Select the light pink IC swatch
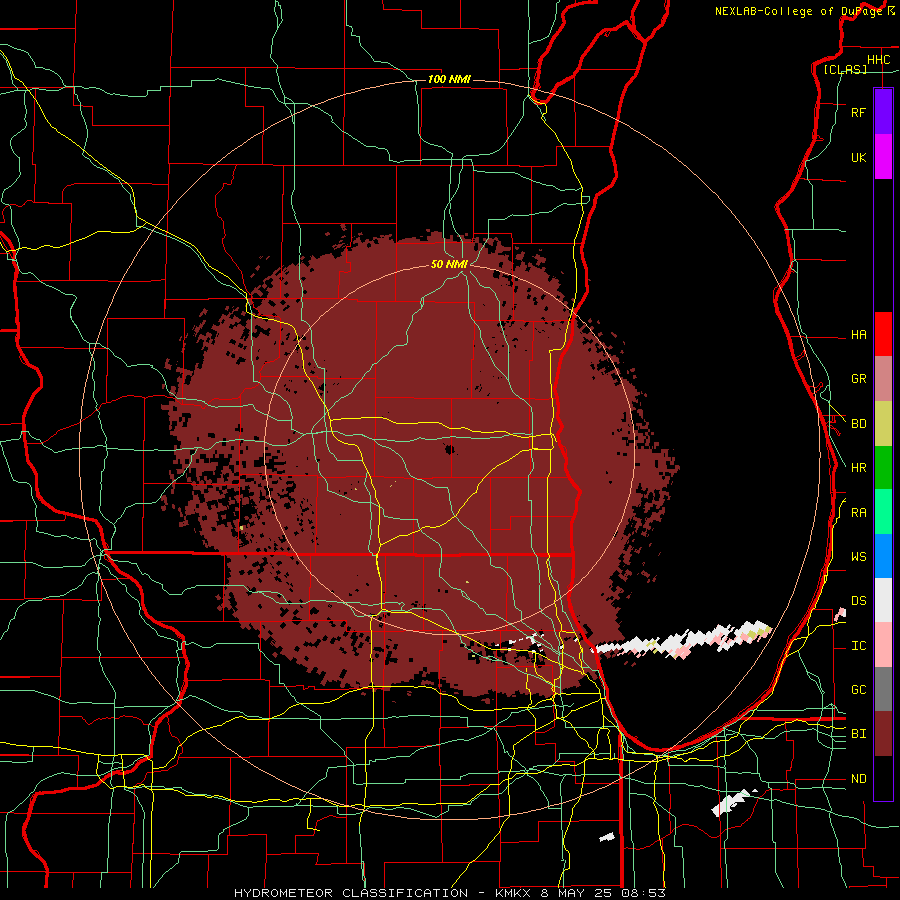Viewport: 900px width, 900px height. (883, 645)
